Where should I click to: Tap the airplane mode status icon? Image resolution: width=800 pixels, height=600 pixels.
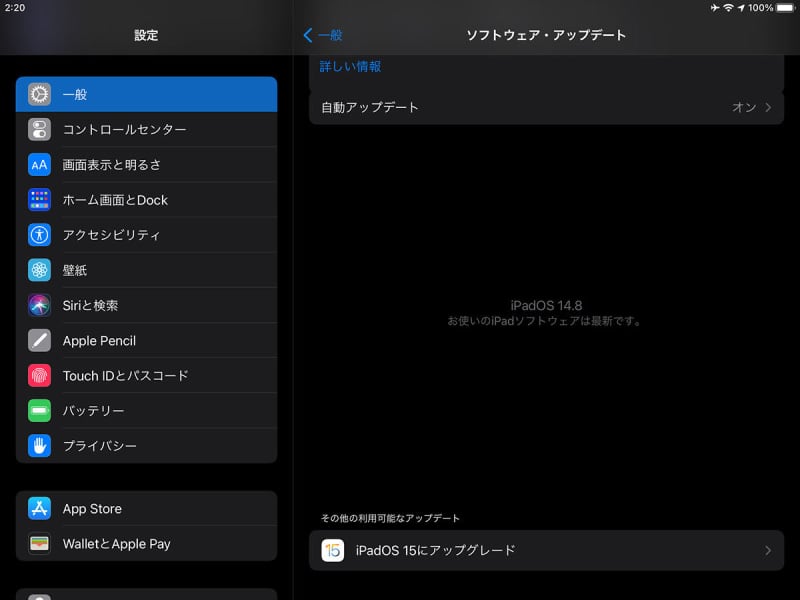coord(715,8)
